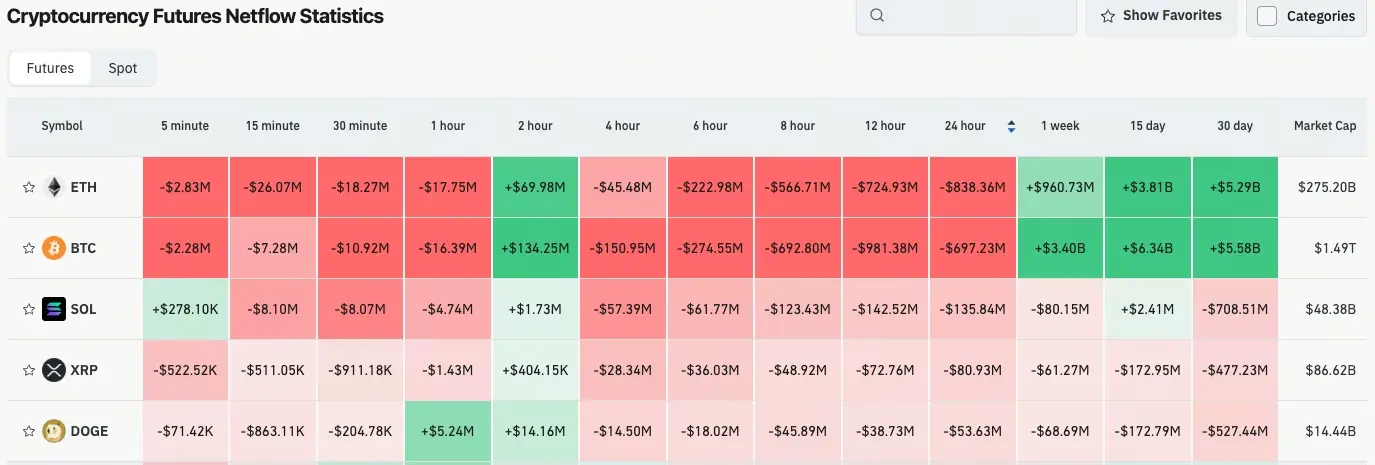Click the Dogecoin logo icon
The width and height of the screenshot is (1375, 465).
click(53, 431)
